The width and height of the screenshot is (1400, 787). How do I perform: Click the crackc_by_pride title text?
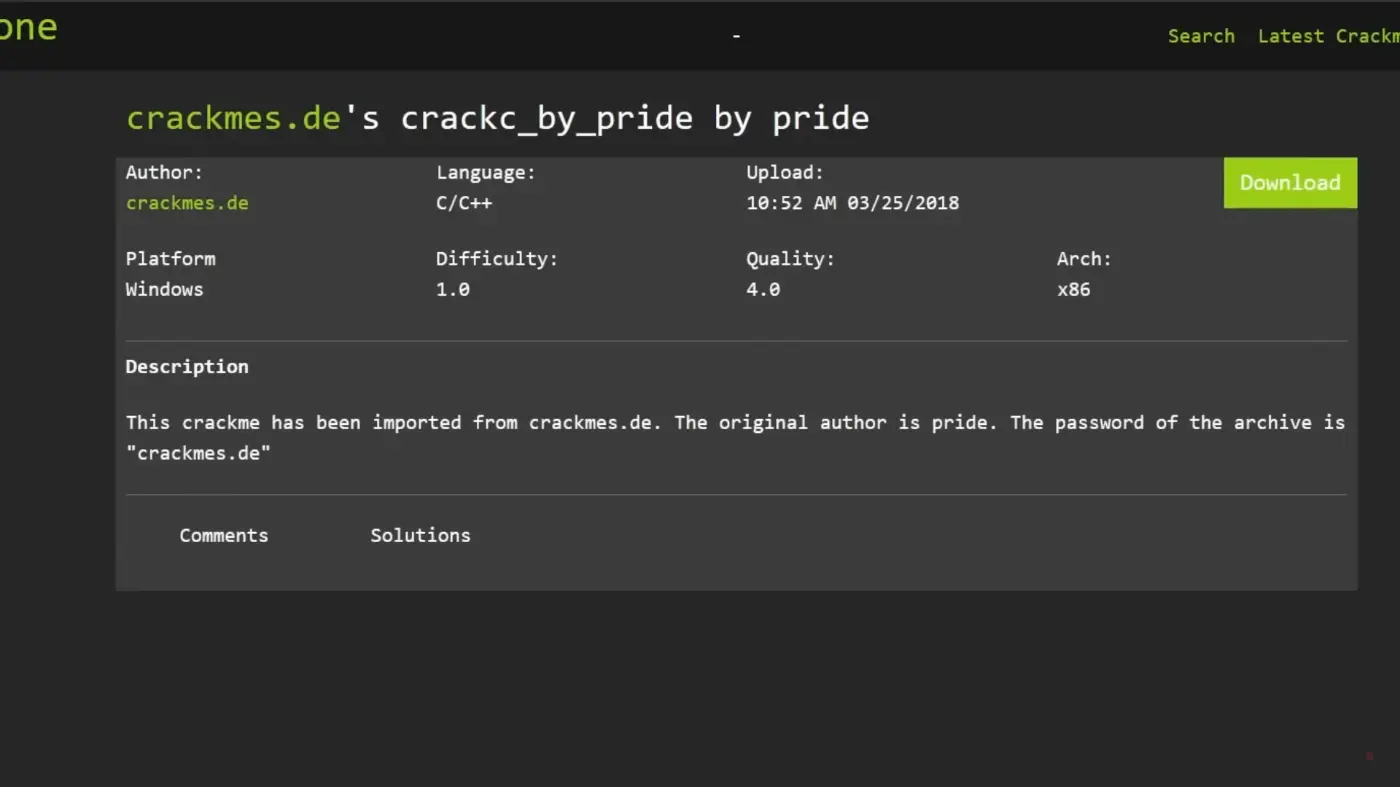546,118
